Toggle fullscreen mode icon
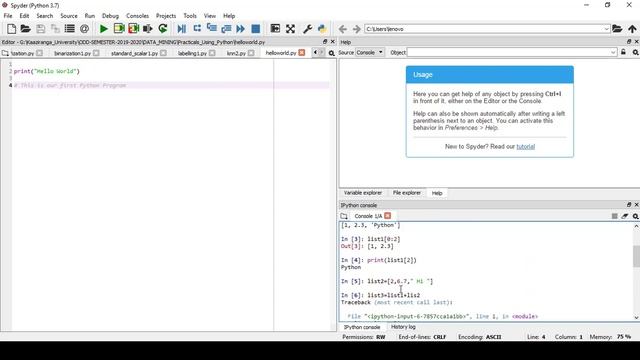The width and height of the screenshot is (640, 360). 290,29
